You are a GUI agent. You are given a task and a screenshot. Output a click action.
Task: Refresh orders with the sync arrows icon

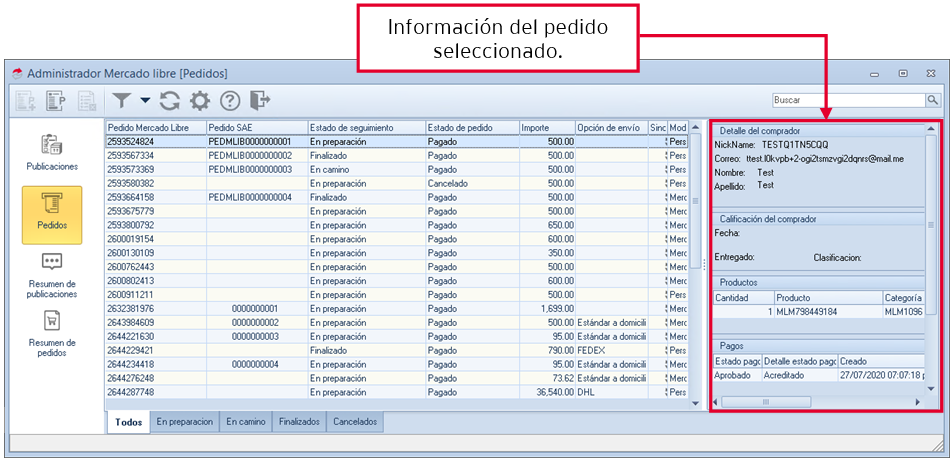coord(170,101)
